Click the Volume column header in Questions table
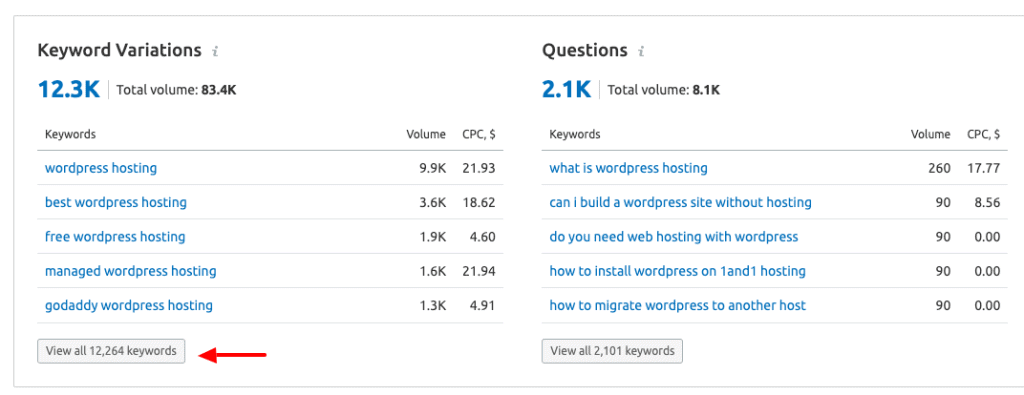This screenshot has width=1024, height=395. point(931,134)
